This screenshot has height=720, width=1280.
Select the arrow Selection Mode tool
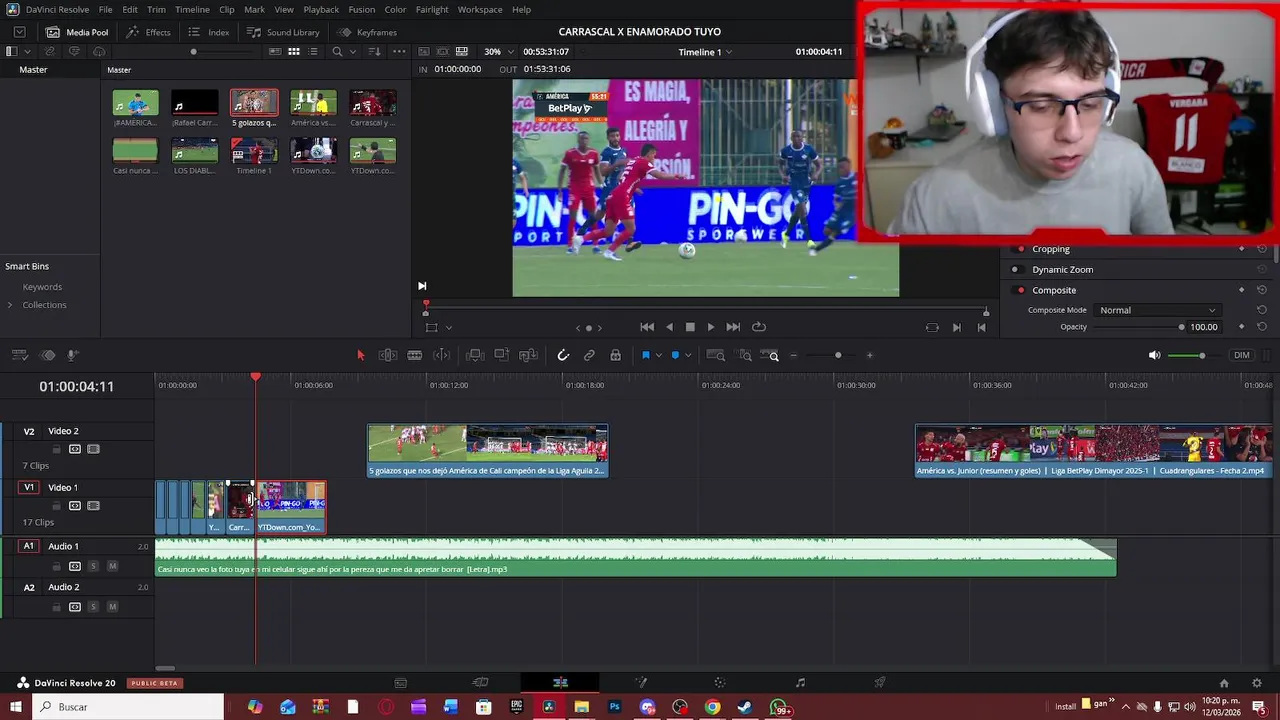click(361, 355)
